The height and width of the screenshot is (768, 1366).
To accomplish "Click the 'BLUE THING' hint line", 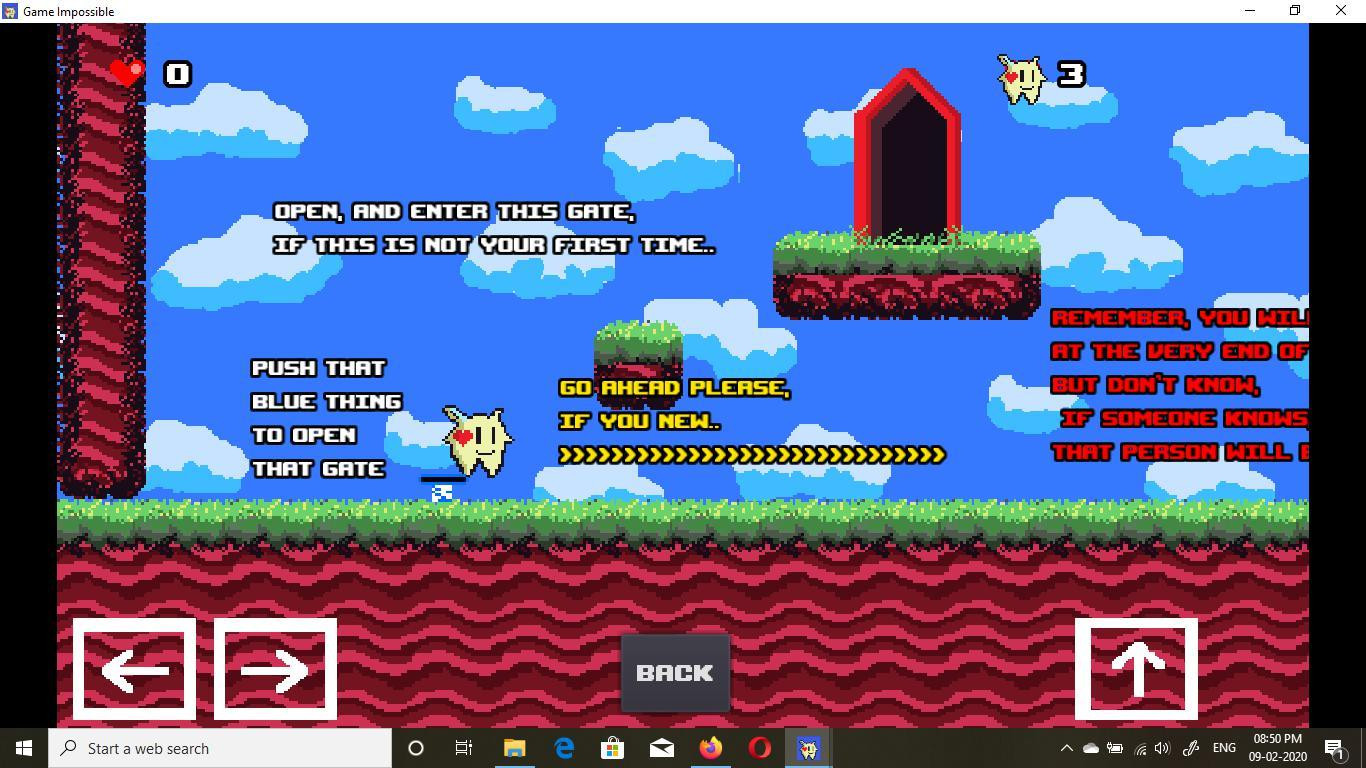I will tap(327, 402).
